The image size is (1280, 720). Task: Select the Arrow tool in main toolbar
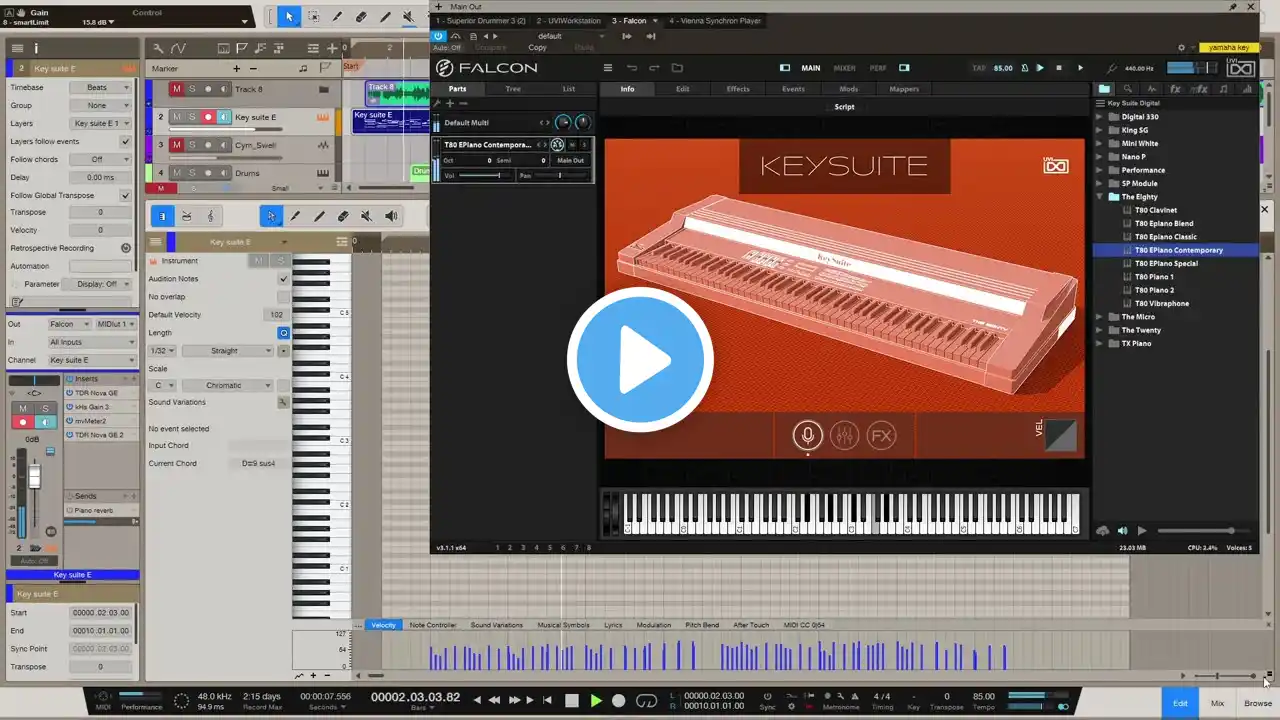[289, 17]
